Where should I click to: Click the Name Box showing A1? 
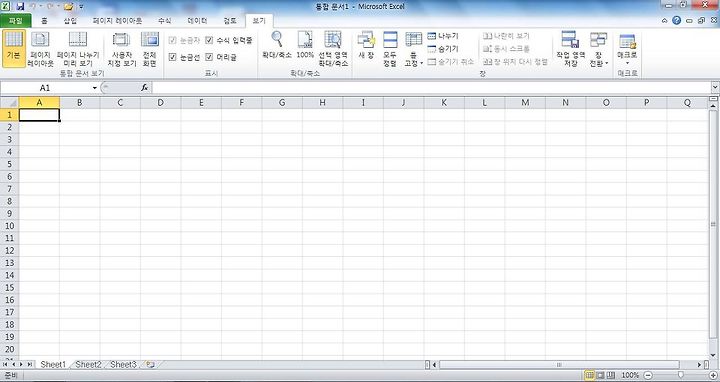pyautogui.click(x=45, y=88)
